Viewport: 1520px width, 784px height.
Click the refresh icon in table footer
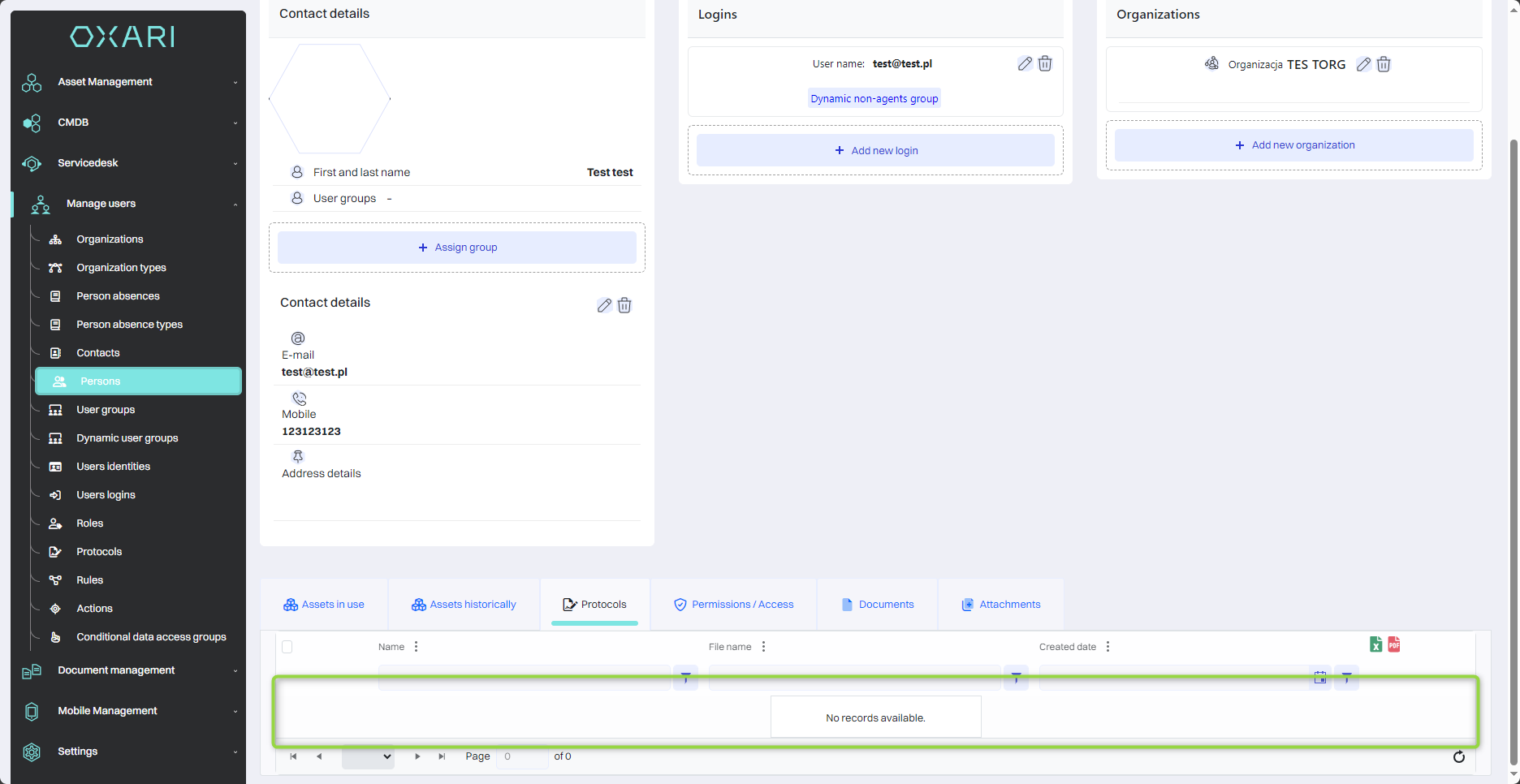[x=1458, y=756]
